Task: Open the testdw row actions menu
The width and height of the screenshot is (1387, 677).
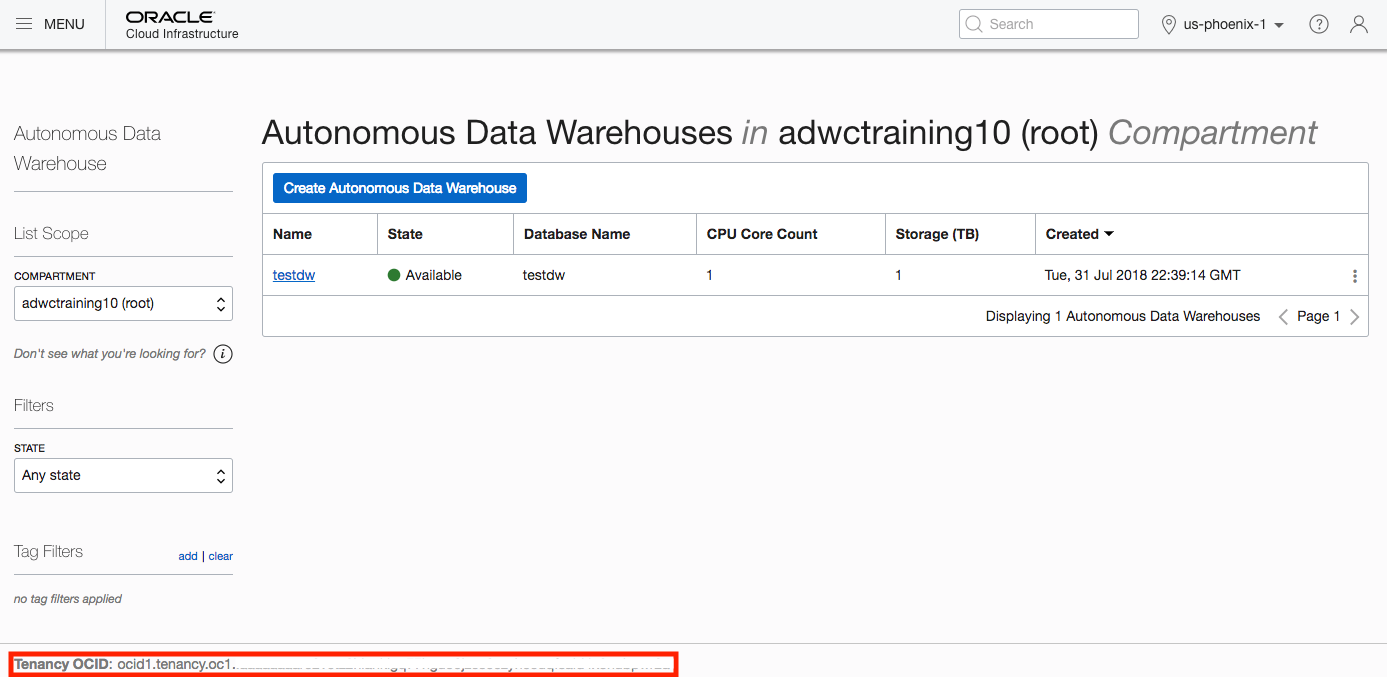Action: (1354, 276)
